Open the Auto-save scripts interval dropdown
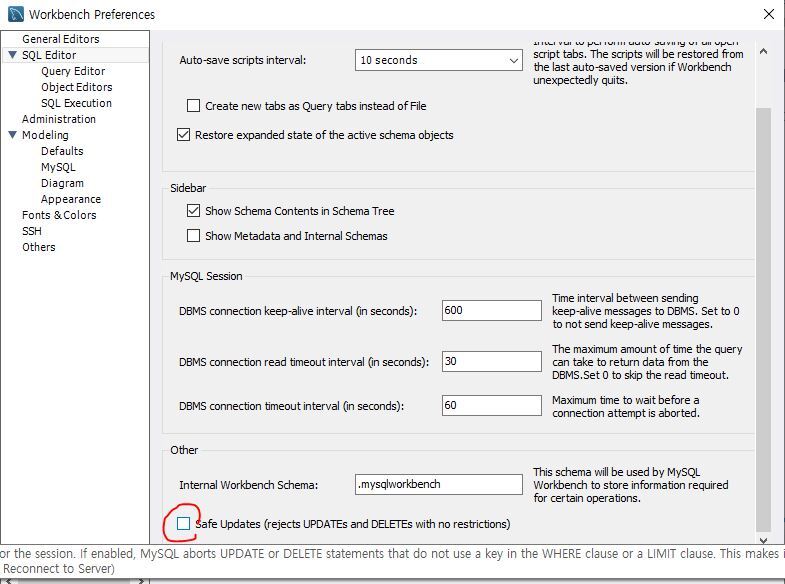Screen dimensions: 785x584 (x=439, y=60)
